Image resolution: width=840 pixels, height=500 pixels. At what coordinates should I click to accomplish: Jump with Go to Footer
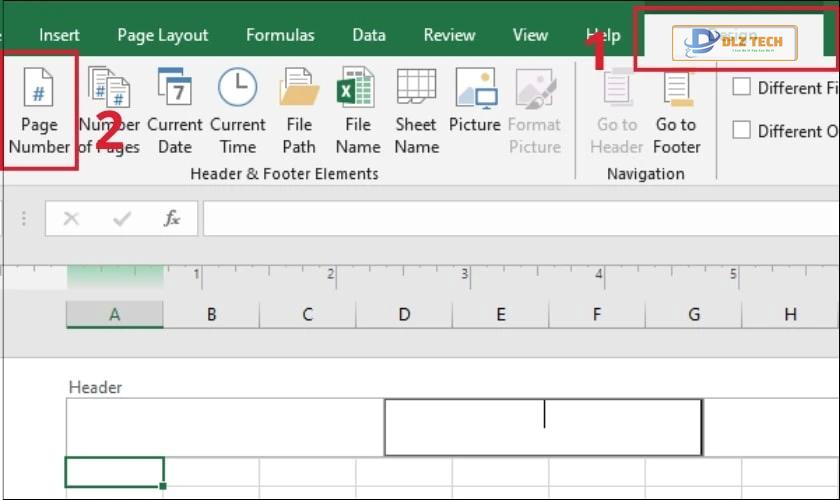(676, 111)
